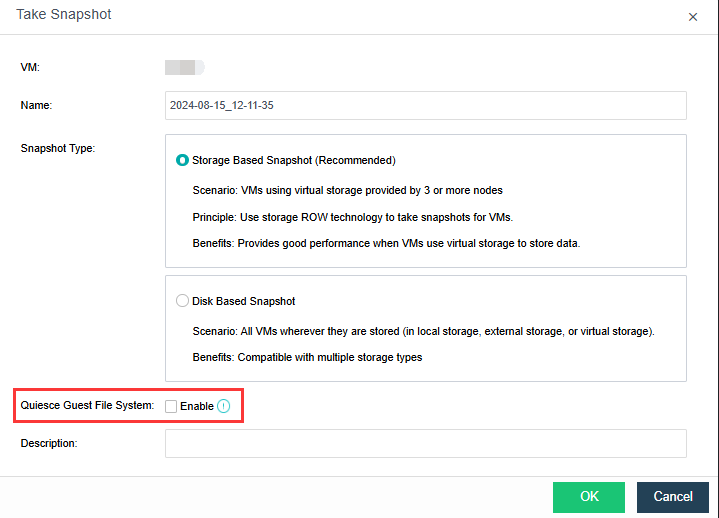The height and width of the screenshot is (518, 719).
Task: Click the Snapshot Type label
Action: pos(58,148)
